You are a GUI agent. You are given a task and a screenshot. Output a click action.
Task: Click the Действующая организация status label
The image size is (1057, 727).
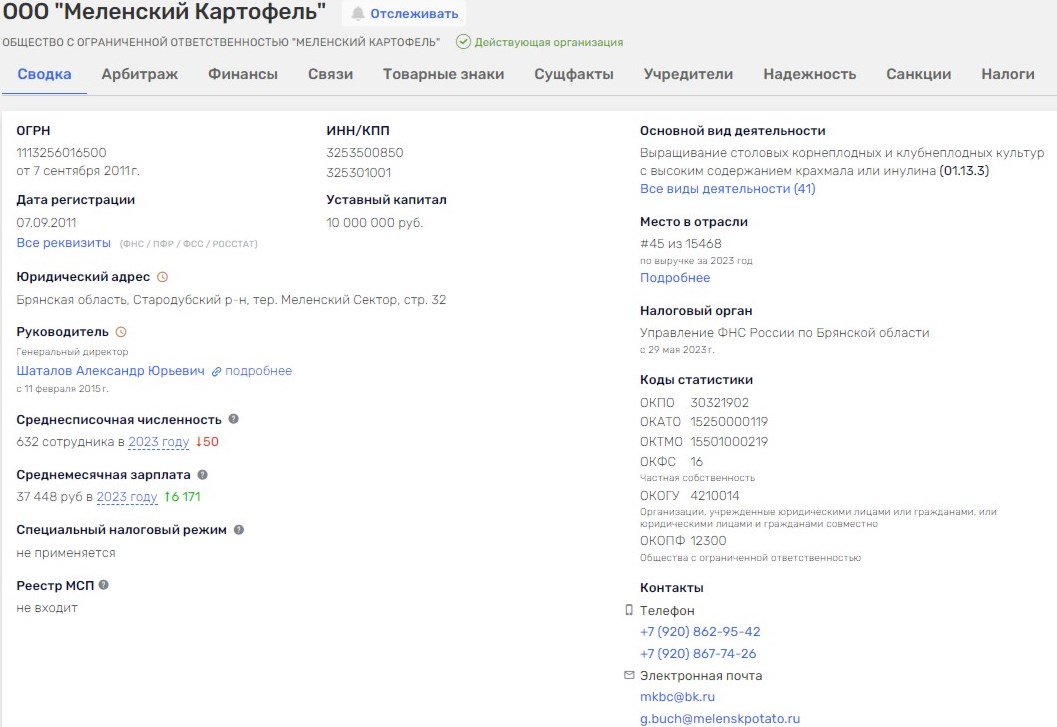coord(549,42)
